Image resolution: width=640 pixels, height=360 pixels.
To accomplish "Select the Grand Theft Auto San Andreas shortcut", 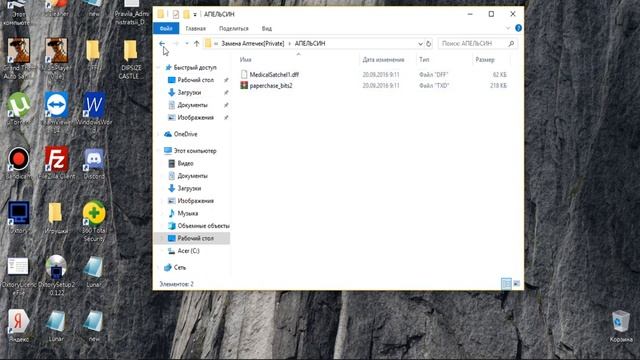I will point(18,57).
